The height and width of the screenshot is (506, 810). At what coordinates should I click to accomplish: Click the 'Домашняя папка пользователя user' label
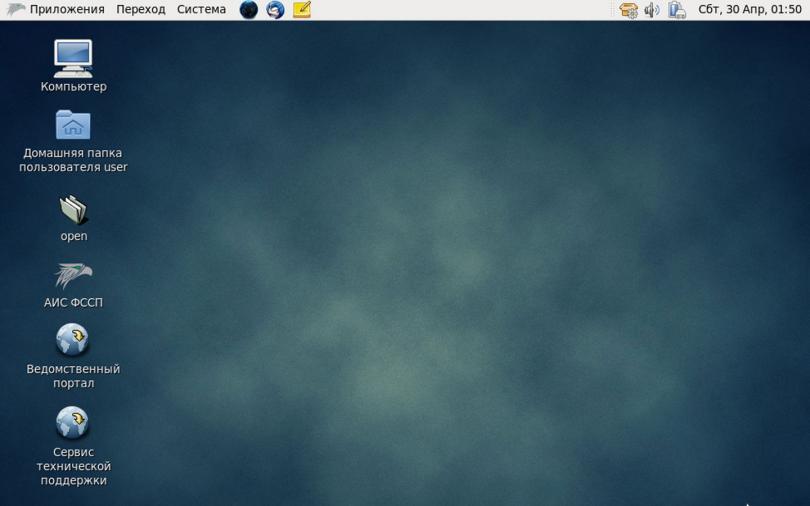tap(73, 160)
